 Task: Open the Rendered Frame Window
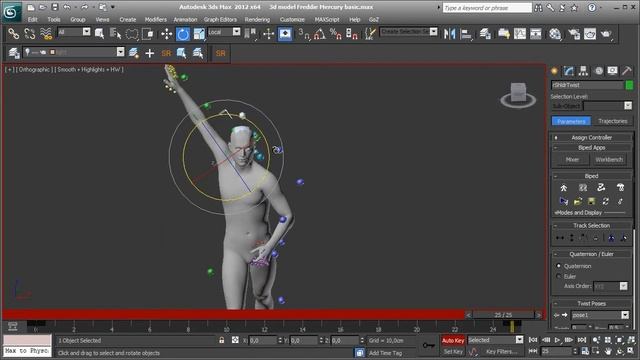pos(590,33)
